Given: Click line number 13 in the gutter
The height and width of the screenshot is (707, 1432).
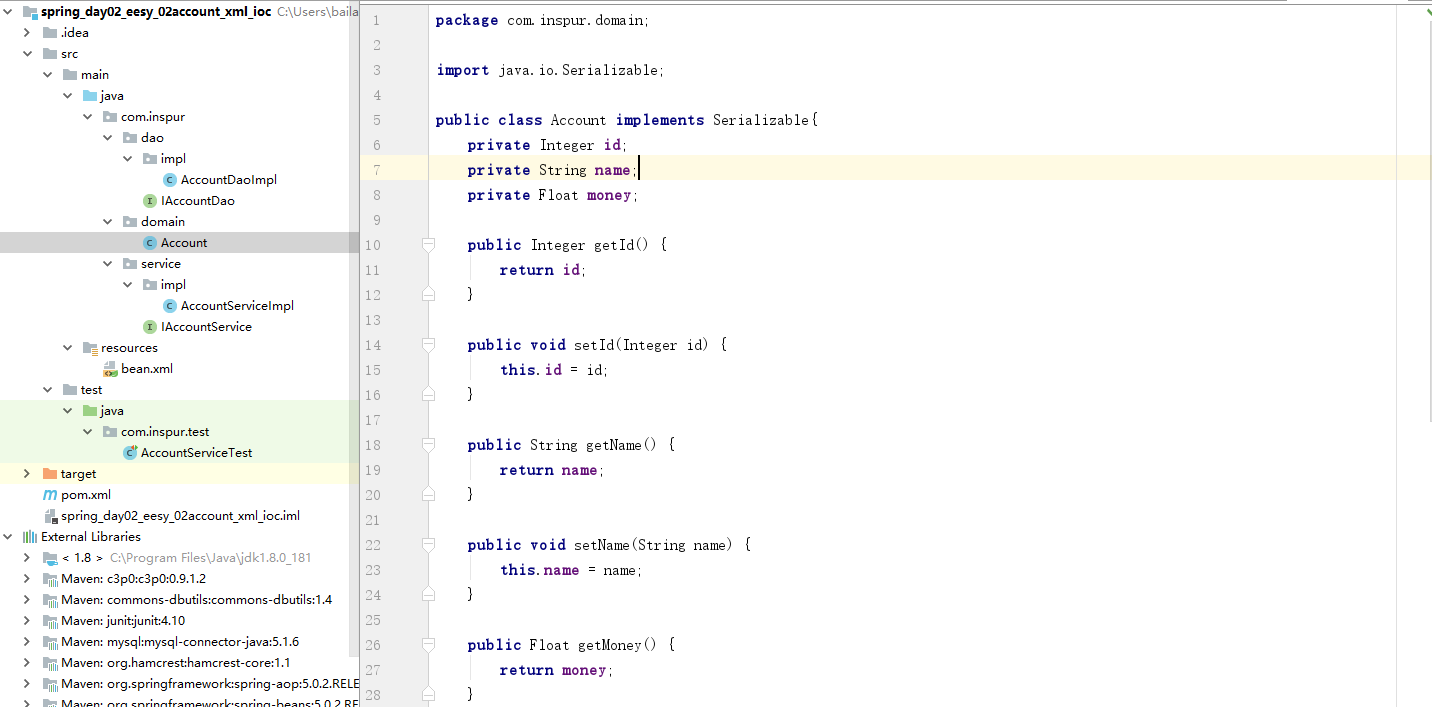Looking at the screenshot, I should click(x=373, y=320).
